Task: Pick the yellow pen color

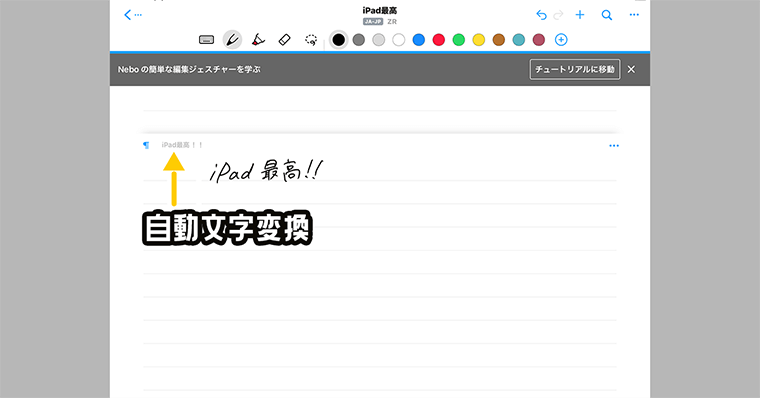Action: 478,40
